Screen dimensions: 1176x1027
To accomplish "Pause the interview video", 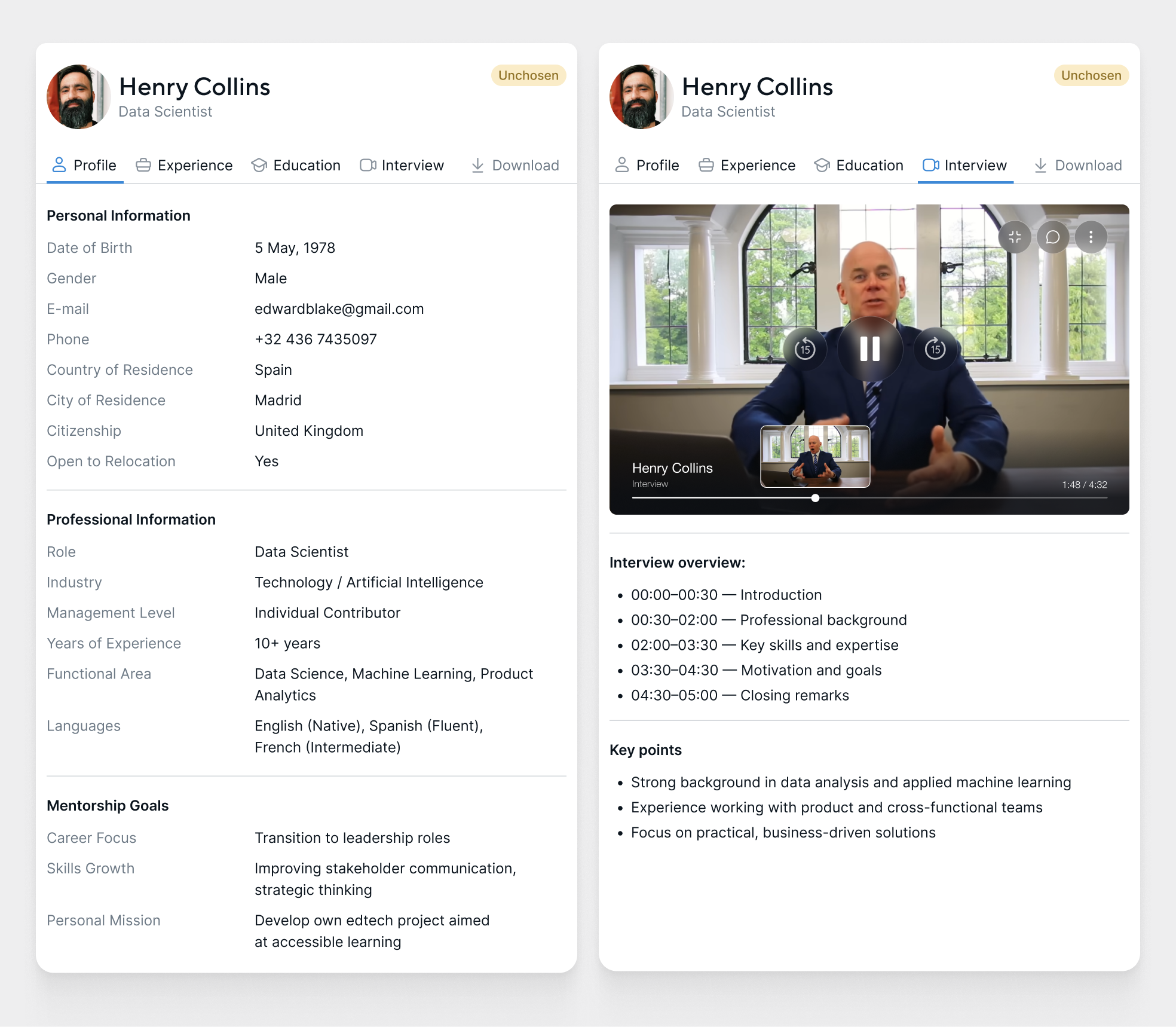I will (869, 349).
